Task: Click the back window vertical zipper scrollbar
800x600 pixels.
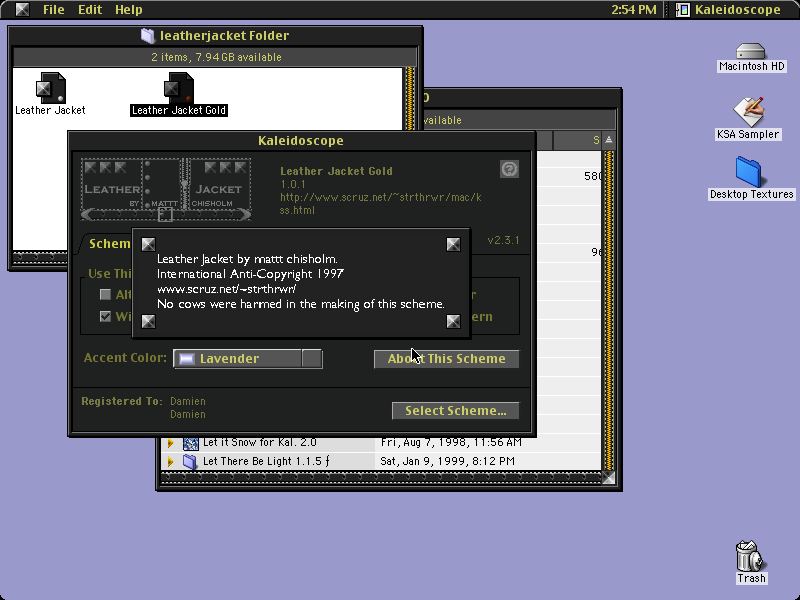Action: click(x=608, y=310)
